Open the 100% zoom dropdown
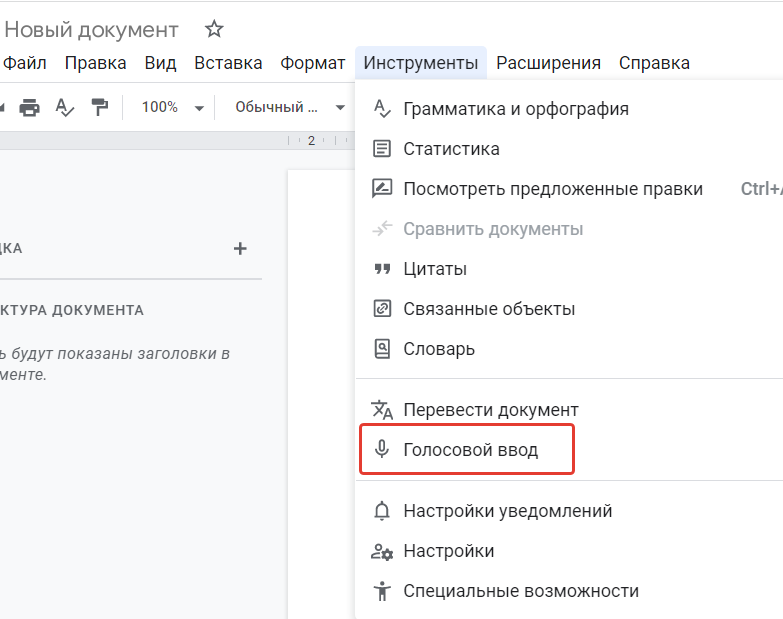 (172, 107)
